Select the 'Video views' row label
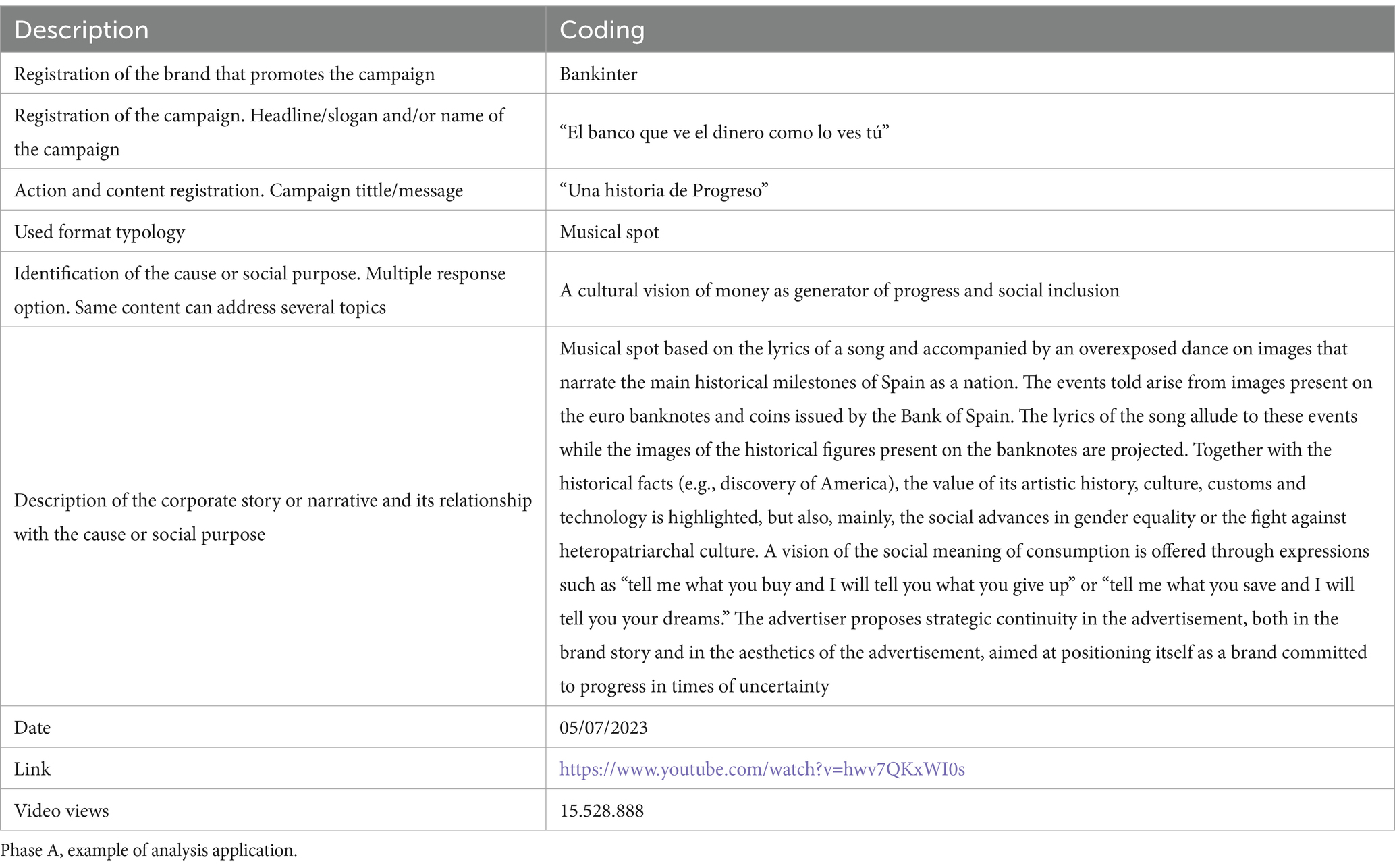Screen dimensions: 1395x868 coord(61,811)
